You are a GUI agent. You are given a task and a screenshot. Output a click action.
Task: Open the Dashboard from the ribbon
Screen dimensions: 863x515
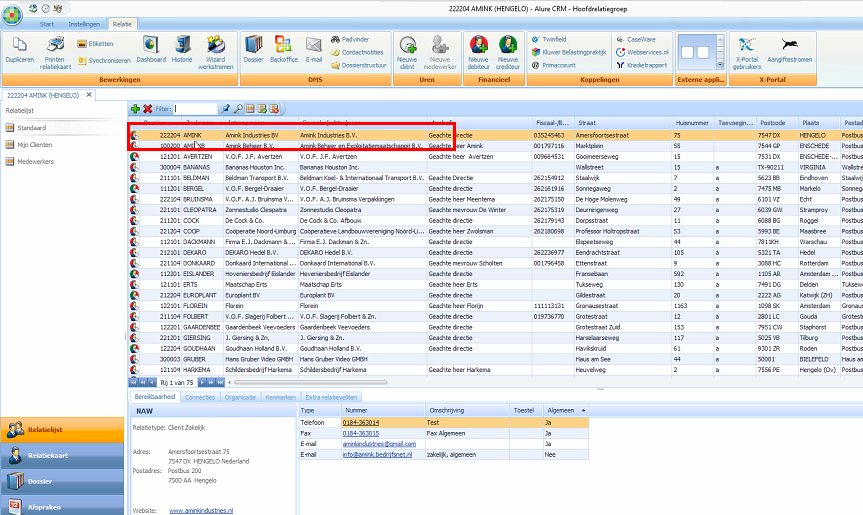(151, 51)
